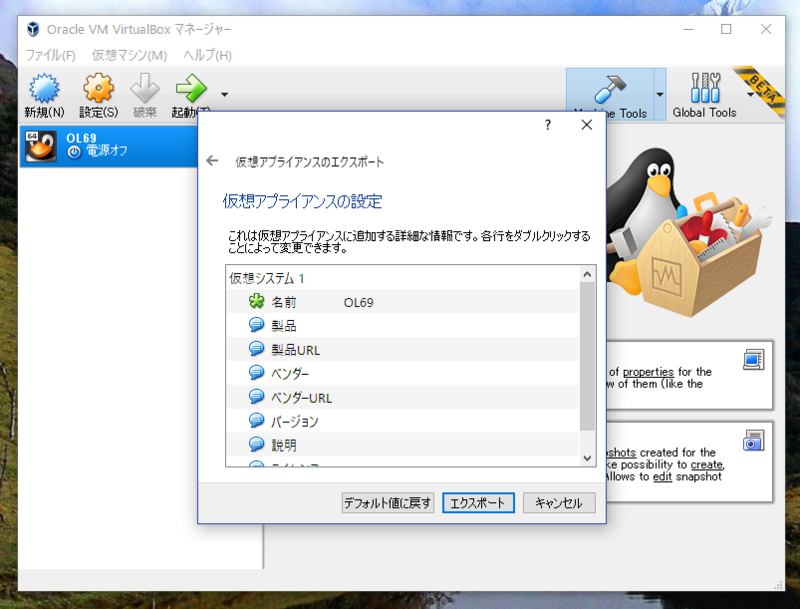The image size is (800, 609).
Task: Select the 製品 row
Action: [x=403, y=325]
